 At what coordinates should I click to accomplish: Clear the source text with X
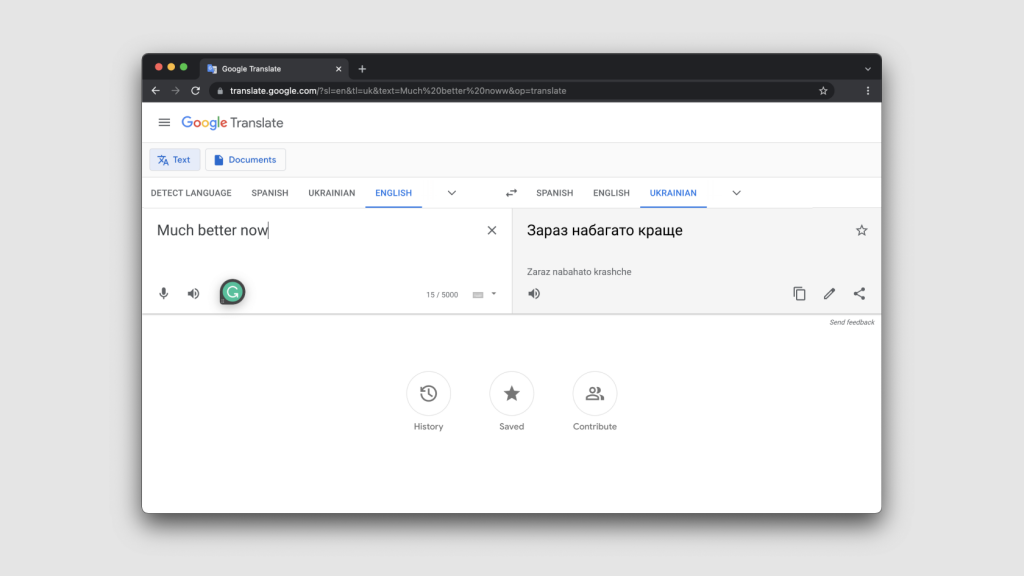click(491, 231)
